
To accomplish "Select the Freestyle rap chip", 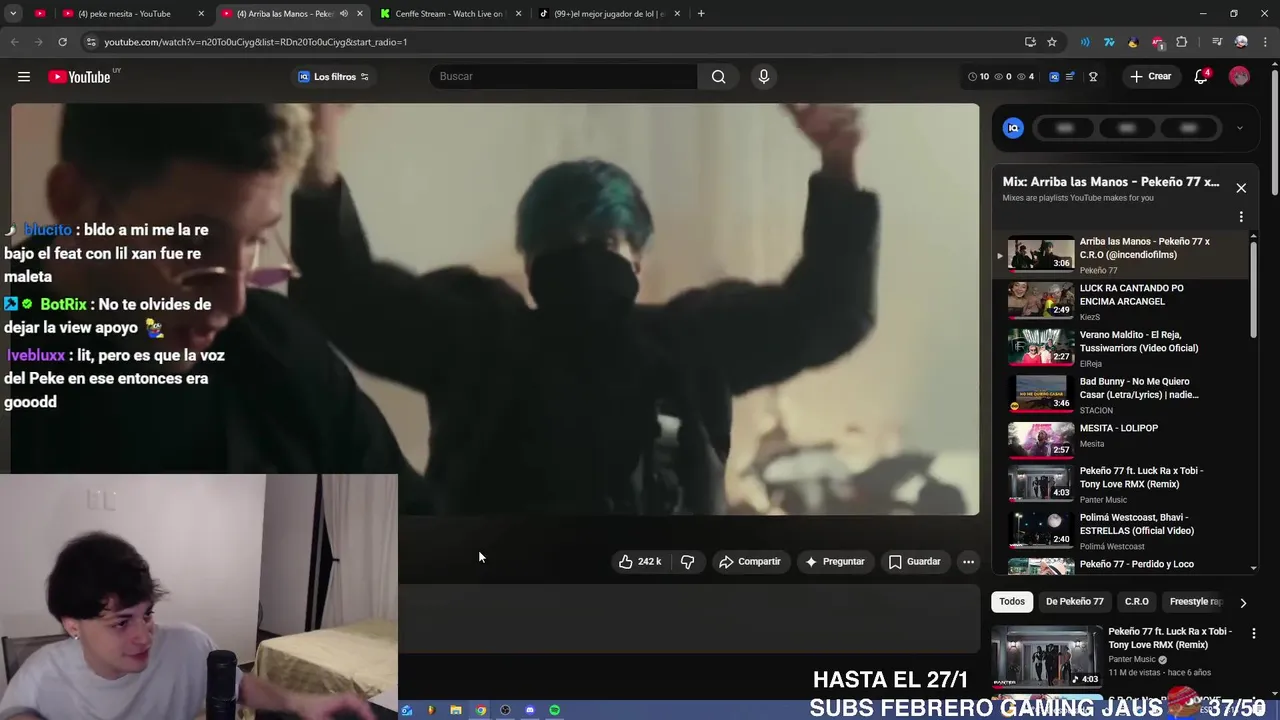I will click(x=1195, y=602).
